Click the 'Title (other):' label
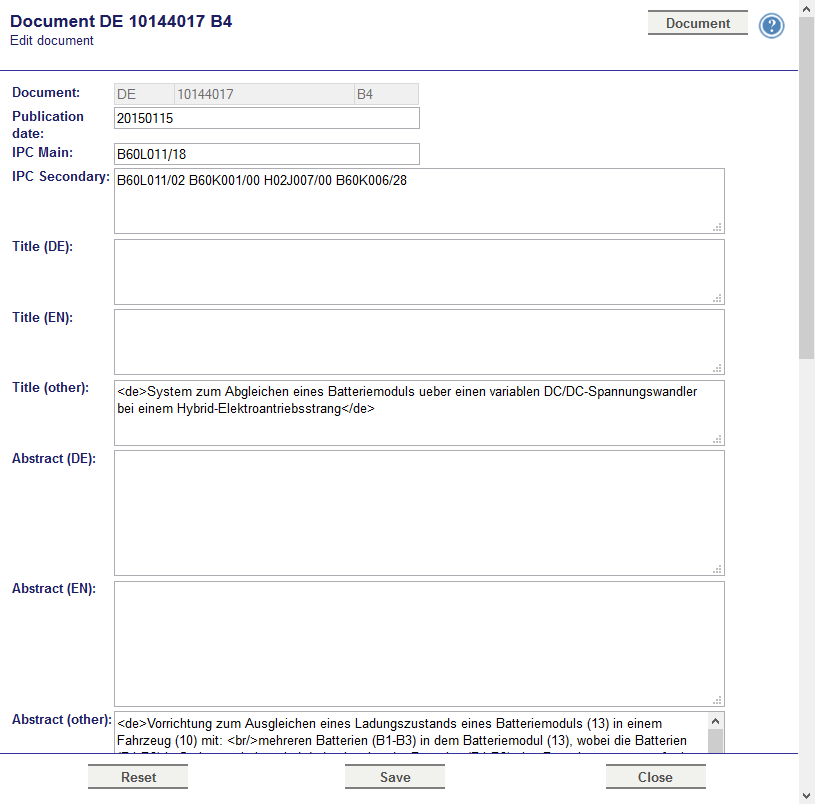The image size is (815, 804). 50,388
